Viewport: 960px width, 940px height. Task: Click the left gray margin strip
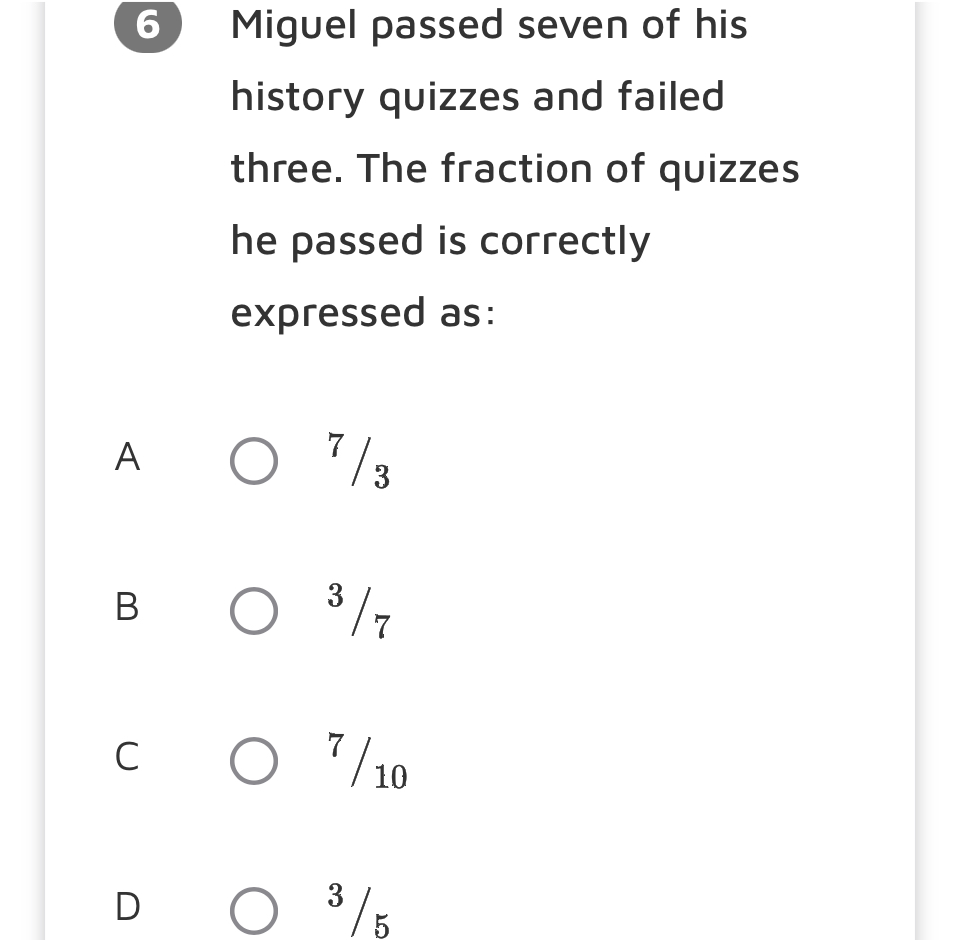coord(20,470)
